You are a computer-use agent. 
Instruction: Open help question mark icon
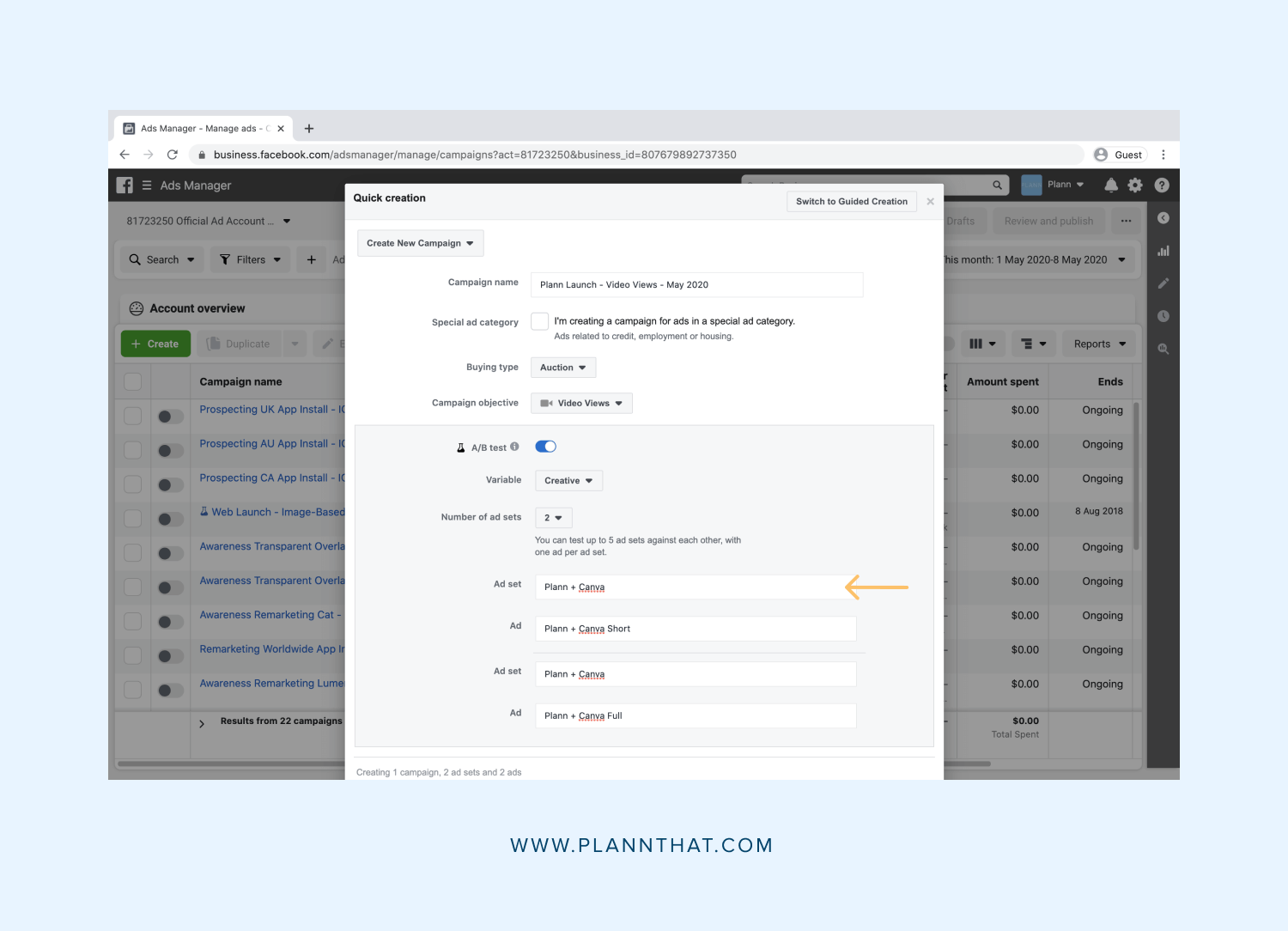1162,185
